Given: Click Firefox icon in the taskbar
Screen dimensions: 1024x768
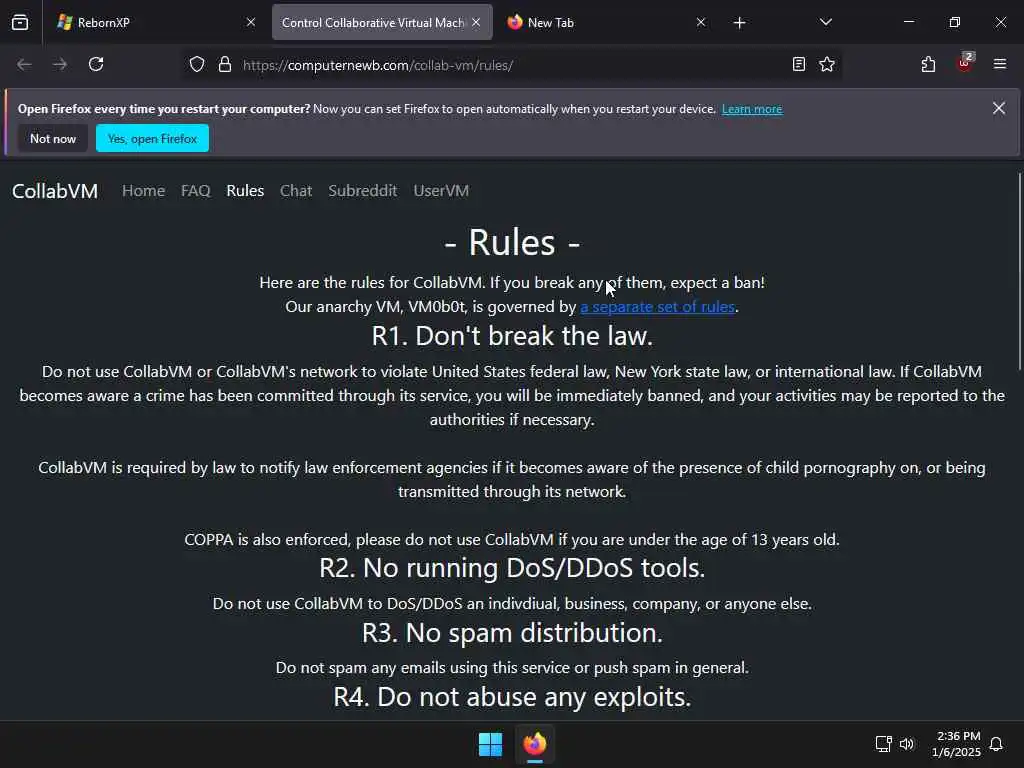Looking at the screenshot, I should click(x=535, y=744).
